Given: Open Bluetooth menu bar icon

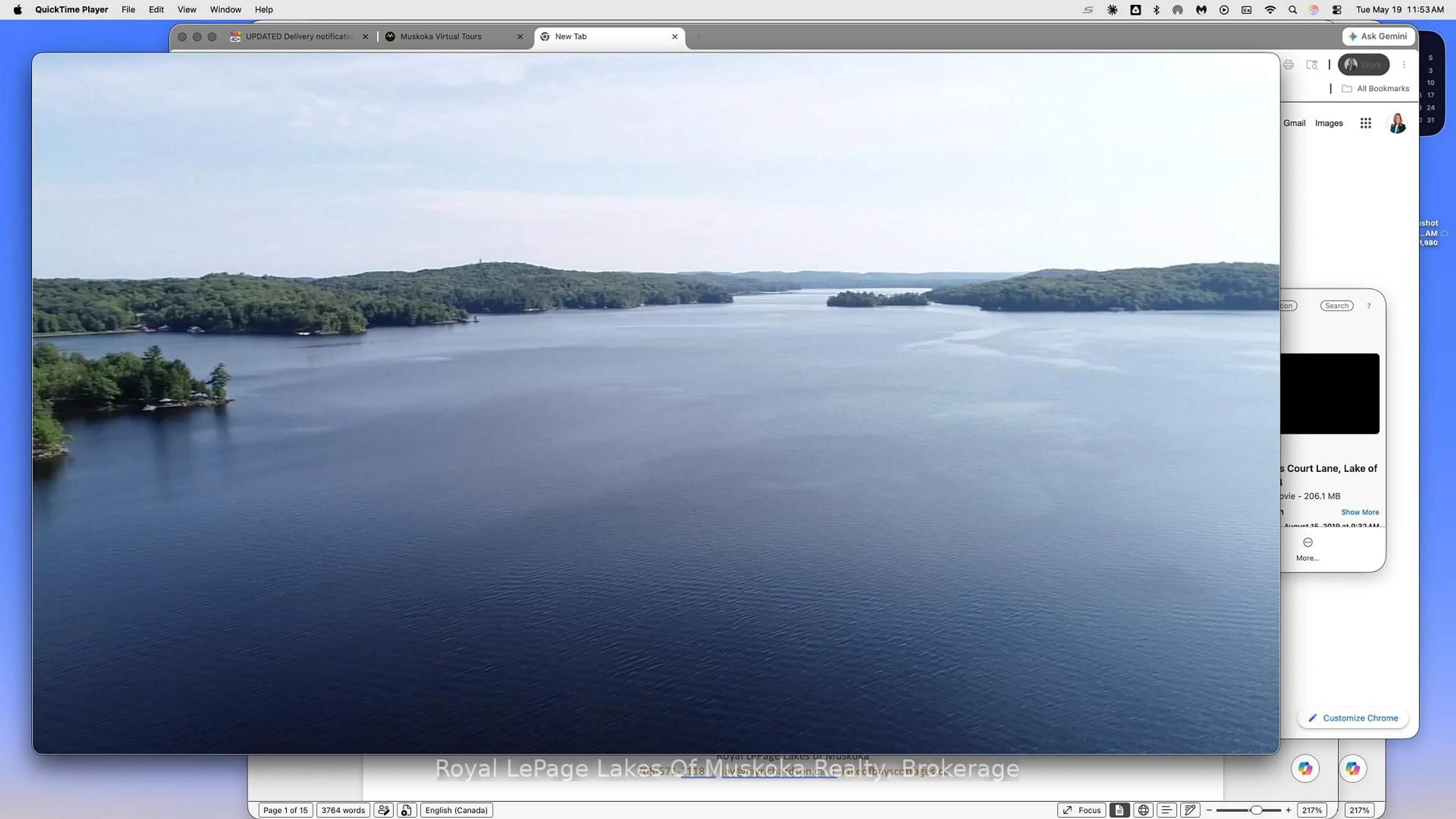Looking at the screenshot, I should coord(1156,9).
